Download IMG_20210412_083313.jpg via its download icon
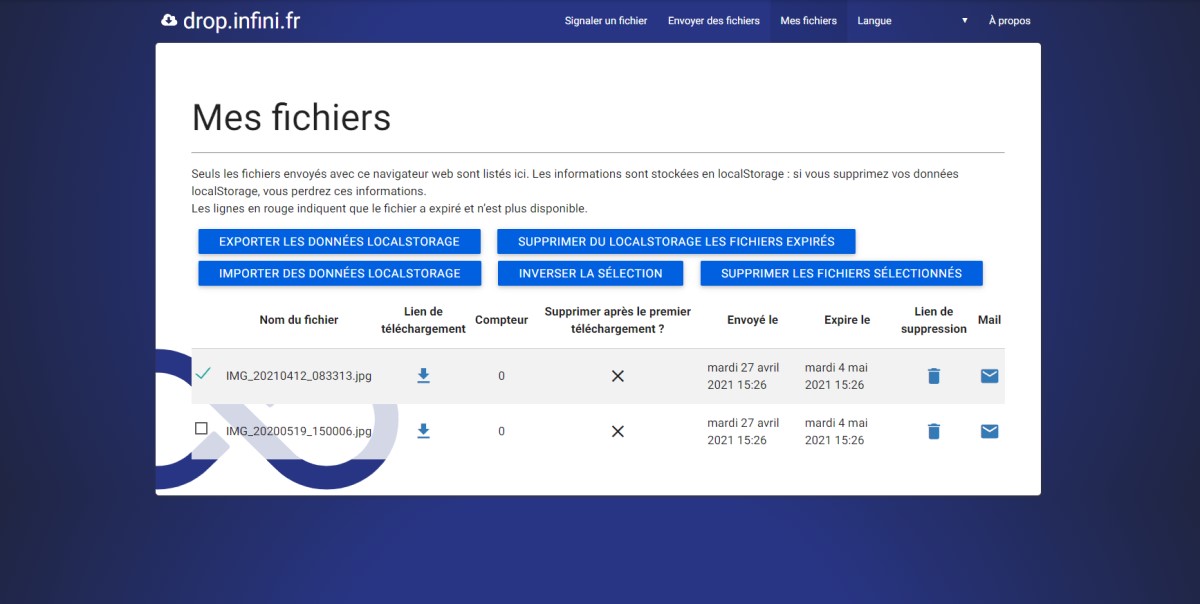 tap(423, 376)
